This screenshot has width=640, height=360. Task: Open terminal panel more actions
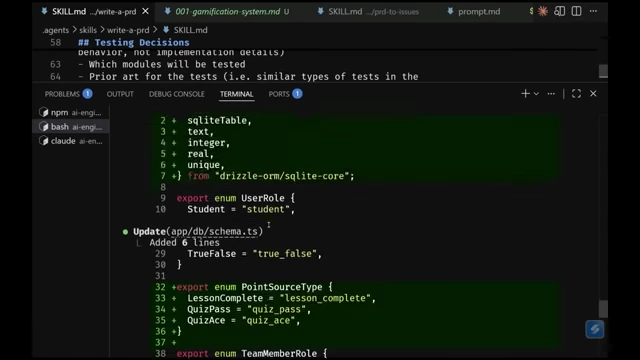point(551,94)
